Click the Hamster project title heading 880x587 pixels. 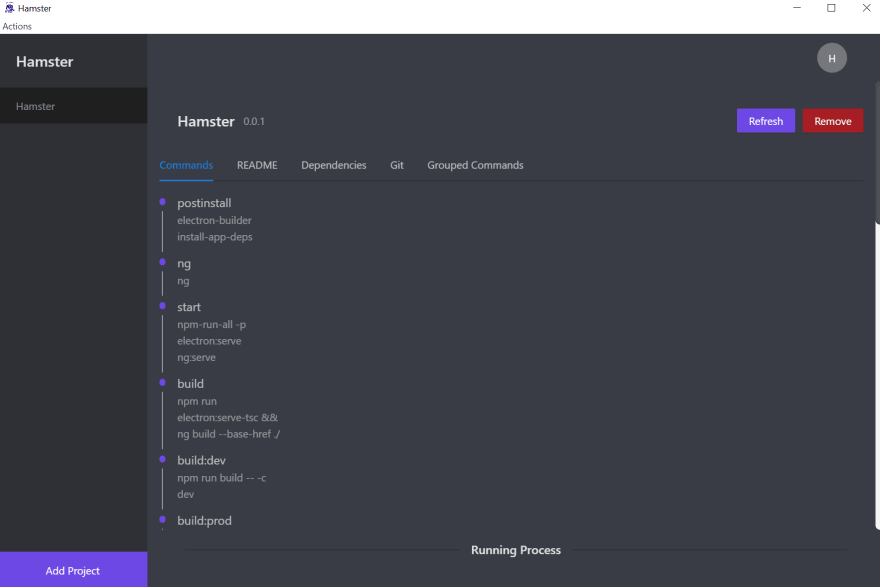[x=206, y=121]
